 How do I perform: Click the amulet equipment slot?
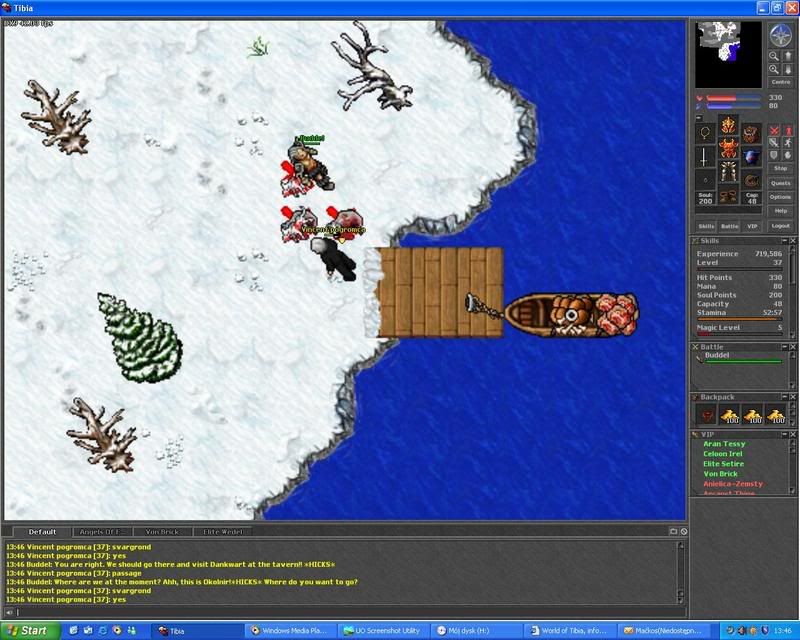(705, 133)
